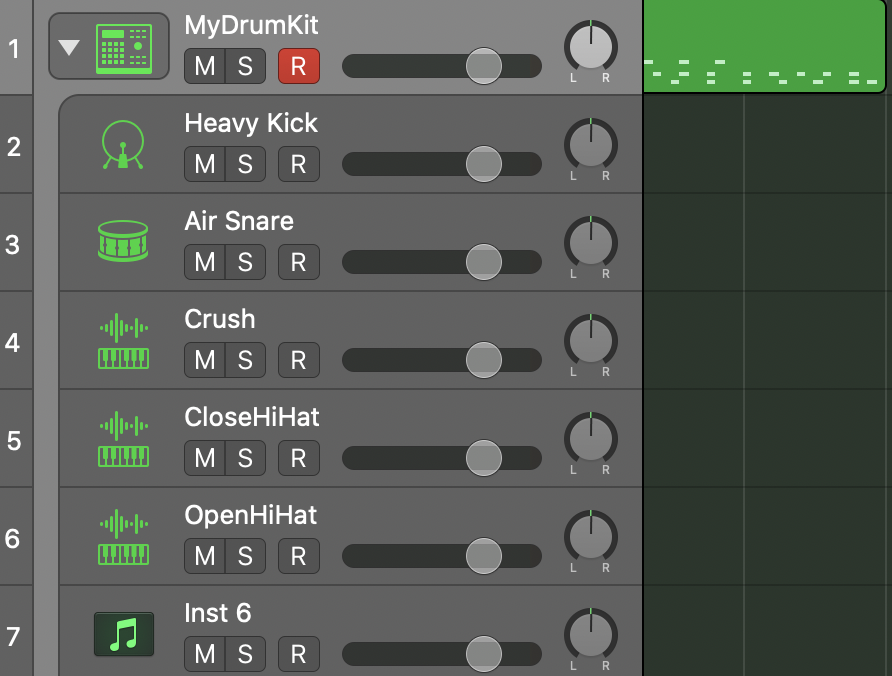892x676 pixels.
Task: Solo the Air Snare track
Action: (x=245, y=262)
